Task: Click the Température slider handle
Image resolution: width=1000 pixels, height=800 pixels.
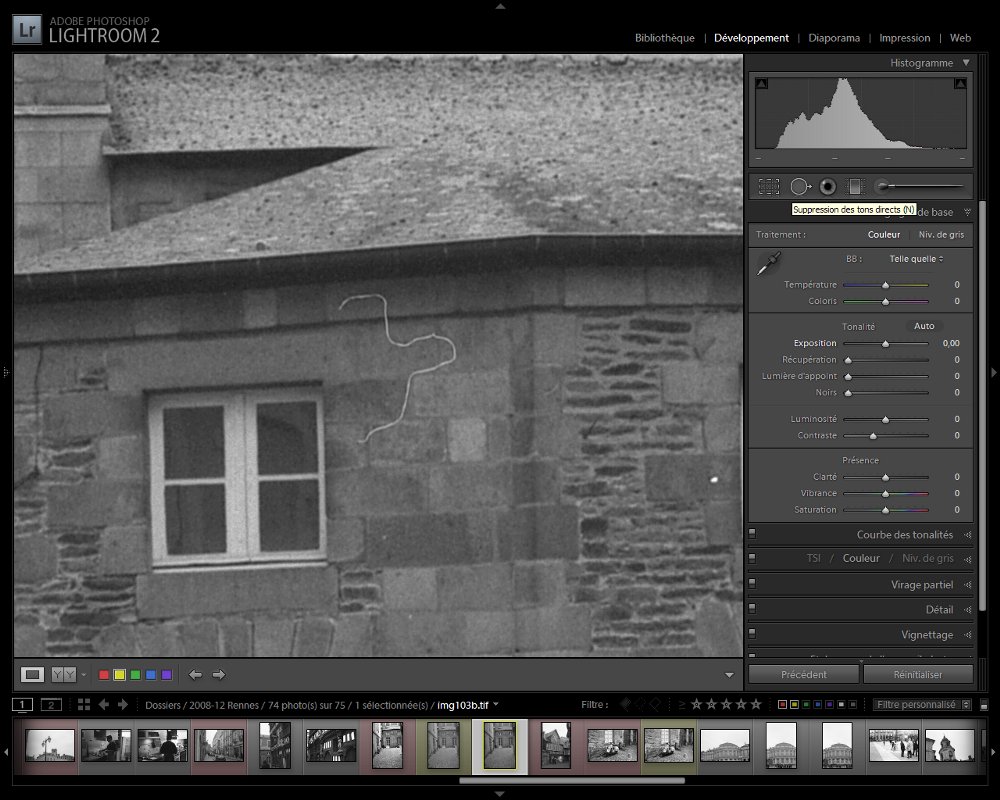Action: (x=885, y=285)
